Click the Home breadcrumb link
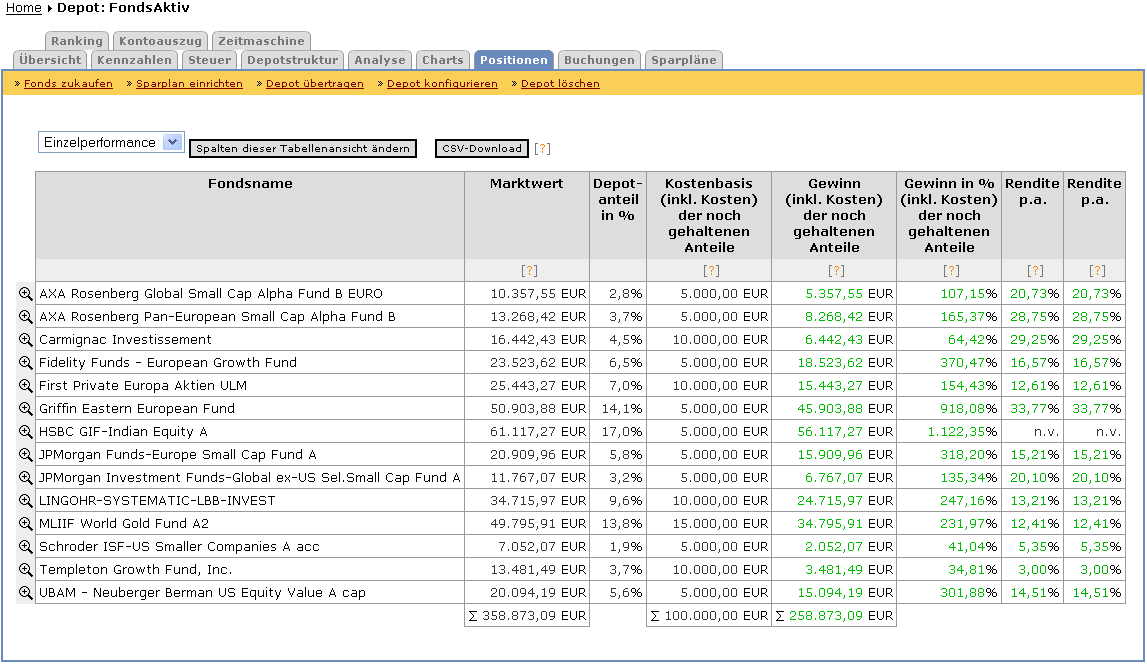 [24, 8]
